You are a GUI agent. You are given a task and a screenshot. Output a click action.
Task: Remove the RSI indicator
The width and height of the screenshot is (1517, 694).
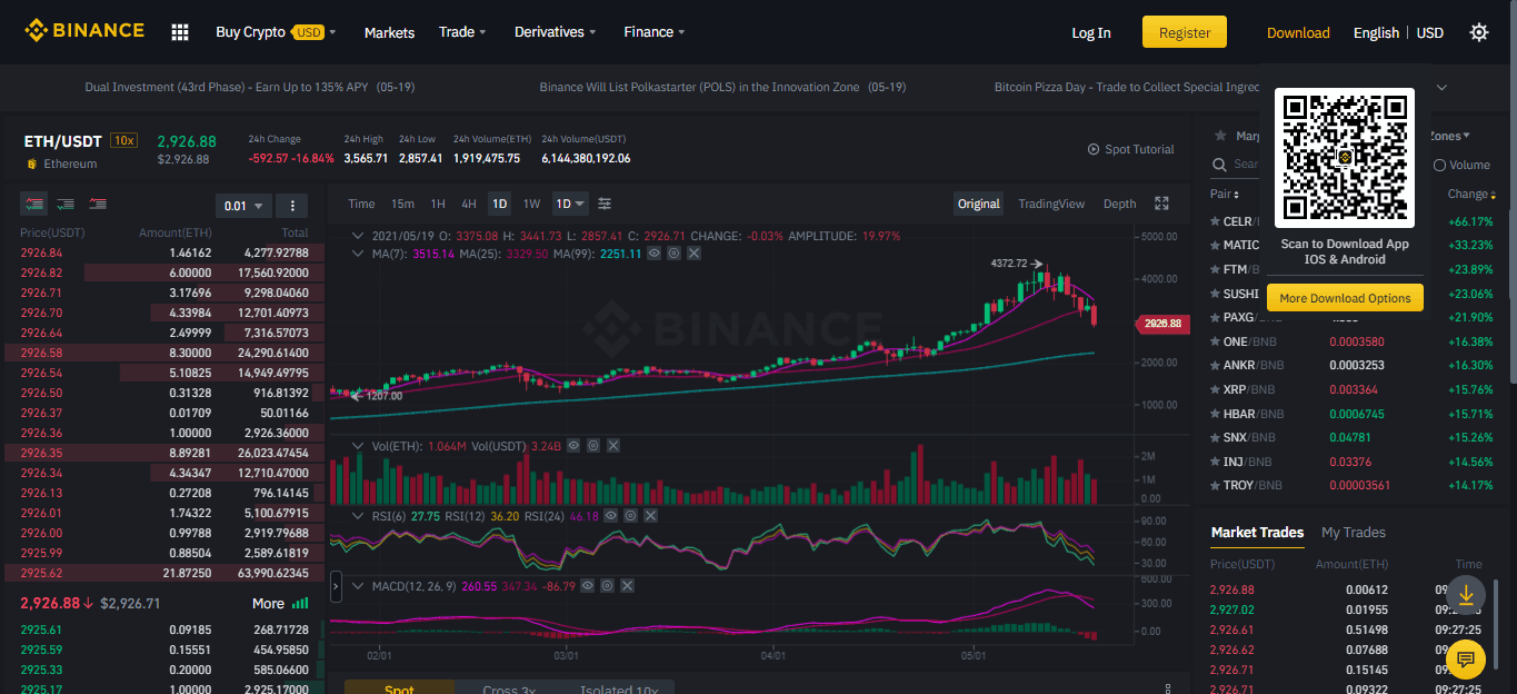click(650, 516)
